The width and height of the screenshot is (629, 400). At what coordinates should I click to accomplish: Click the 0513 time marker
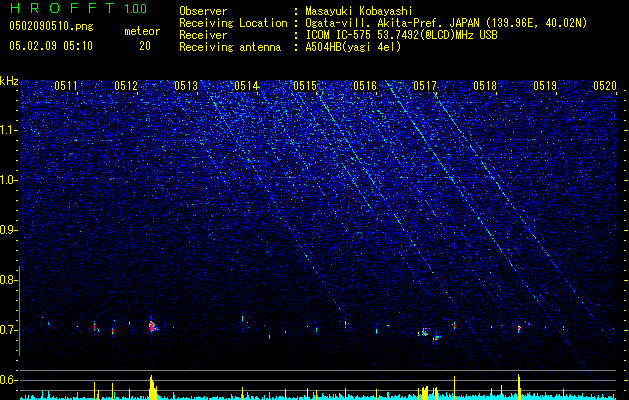tap(186, 86)
